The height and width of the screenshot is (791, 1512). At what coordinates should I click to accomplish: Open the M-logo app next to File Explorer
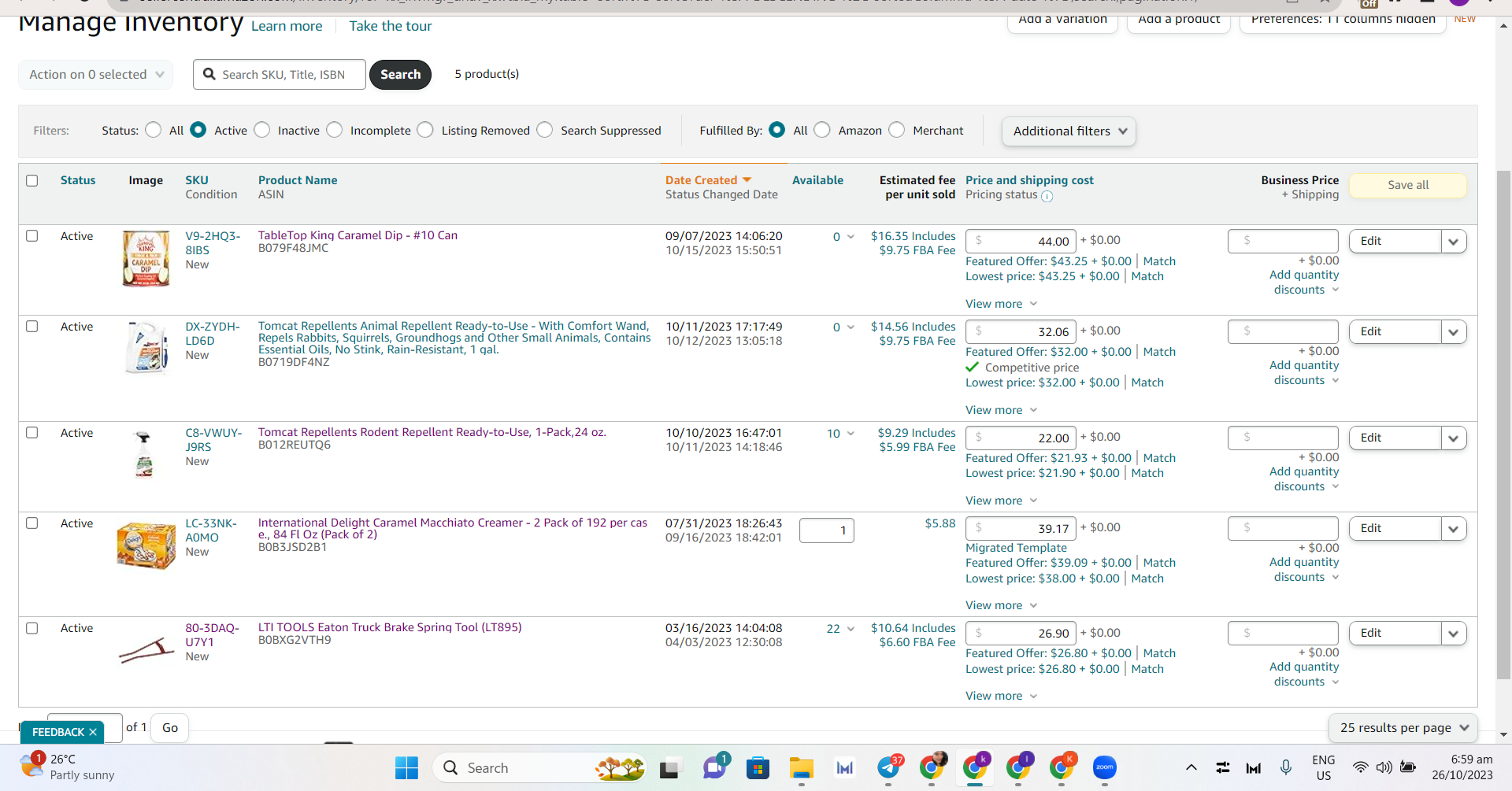845,767
